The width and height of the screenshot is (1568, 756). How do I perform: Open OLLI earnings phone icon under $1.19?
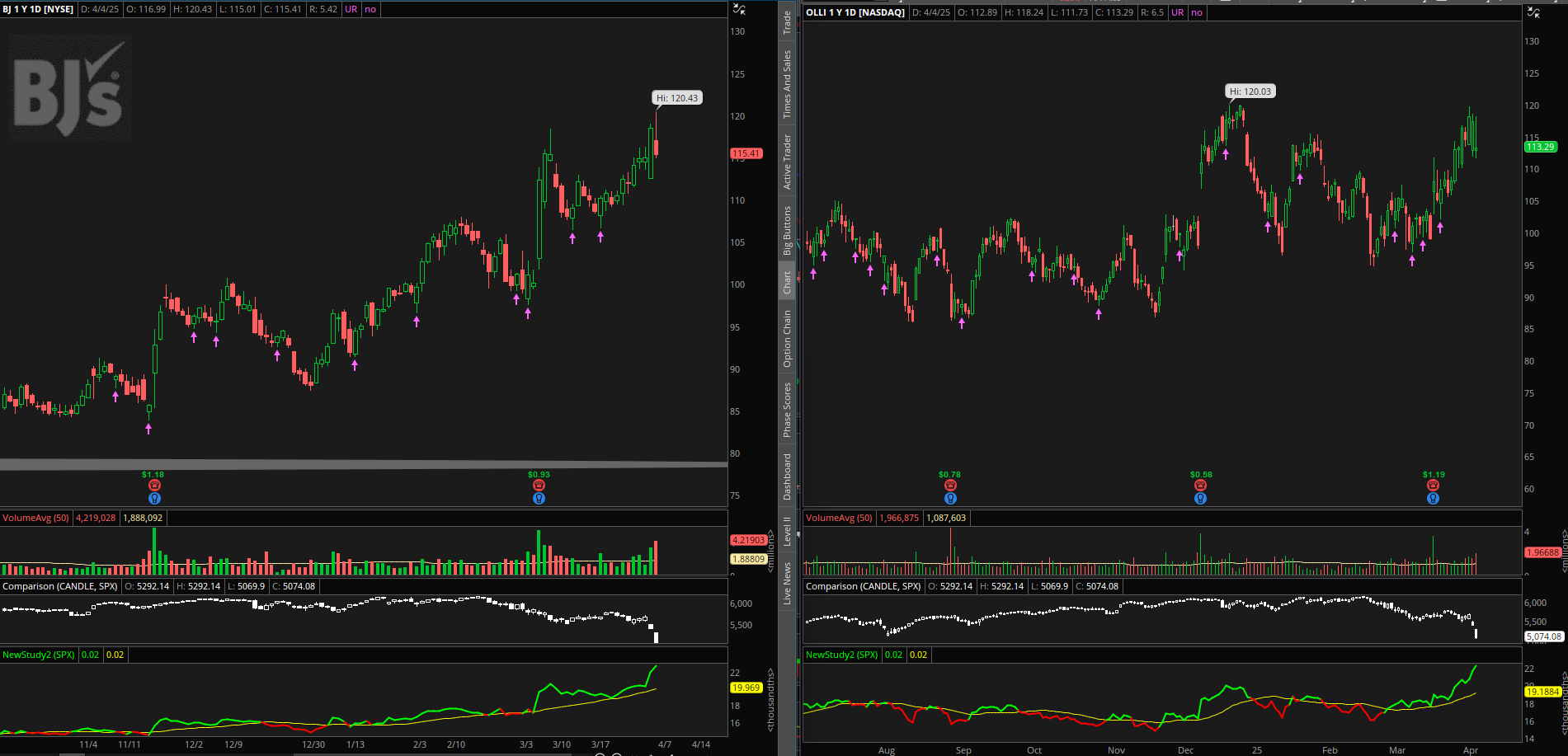(x=1433, y=486)
